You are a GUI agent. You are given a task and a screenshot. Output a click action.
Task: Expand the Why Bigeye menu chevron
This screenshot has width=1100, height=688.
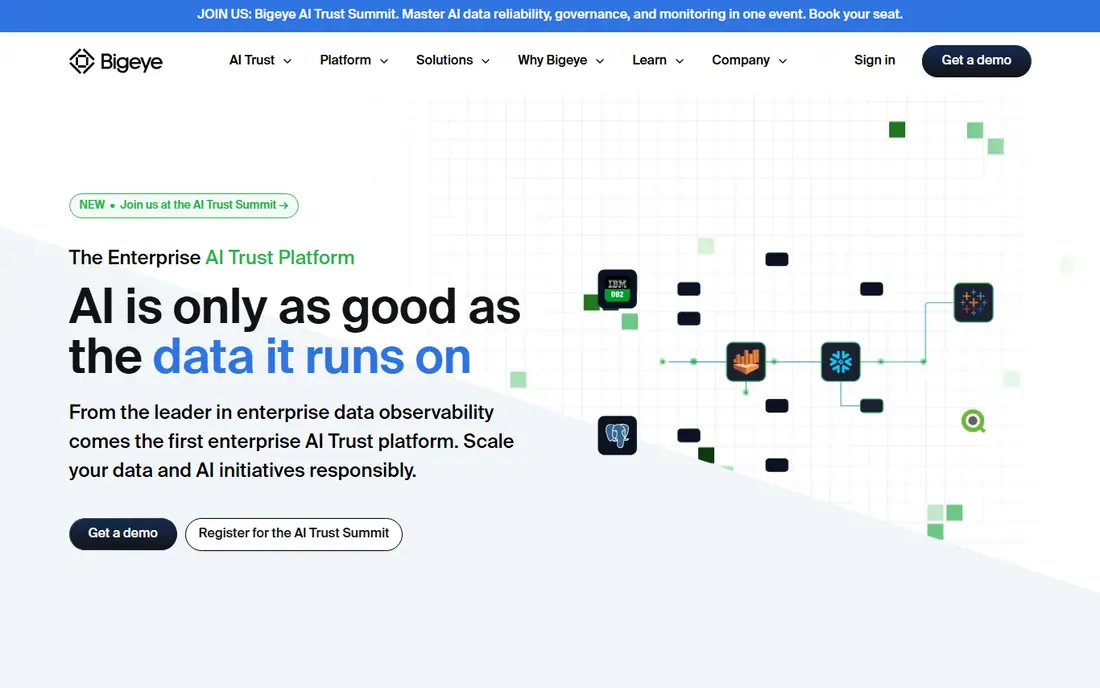coord(600,61)
